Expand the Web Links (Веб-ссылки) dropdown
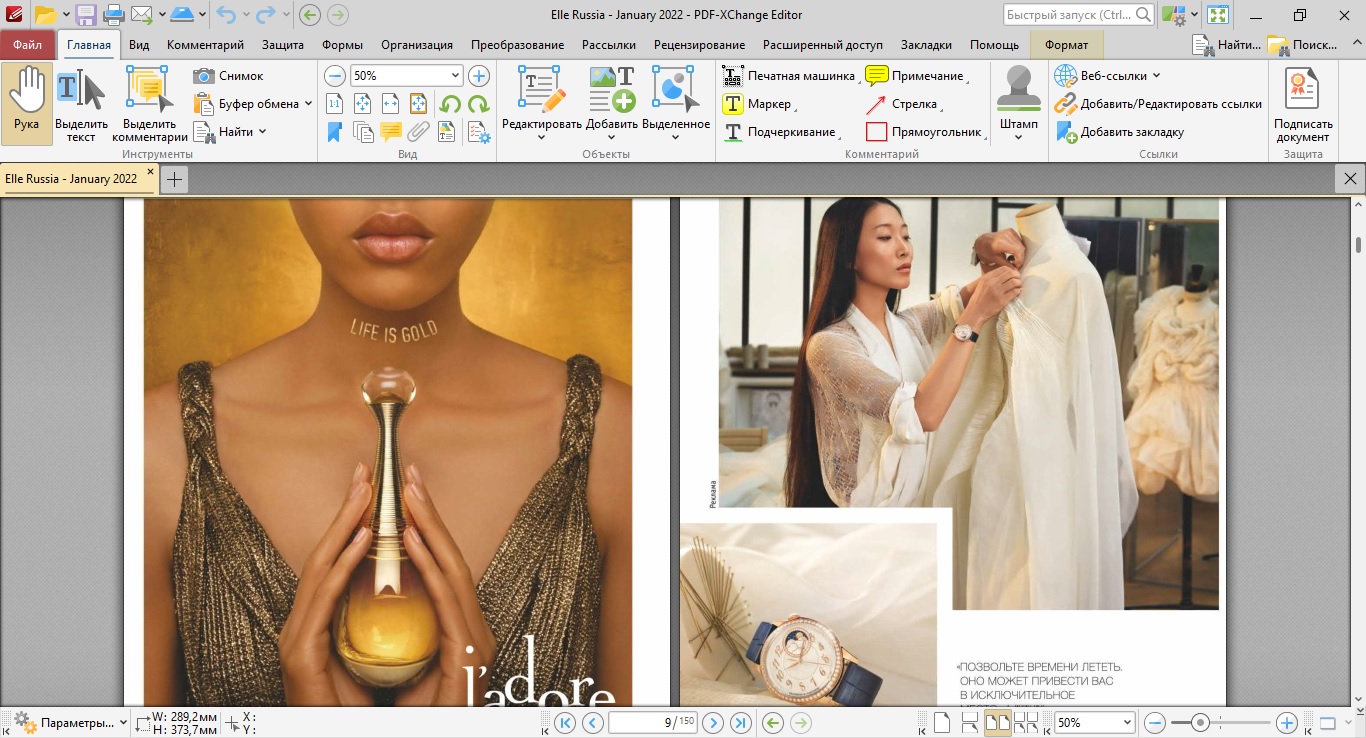Image resolution: width=1366 pixels, height=738 pixels. [x=1157, y=76]
